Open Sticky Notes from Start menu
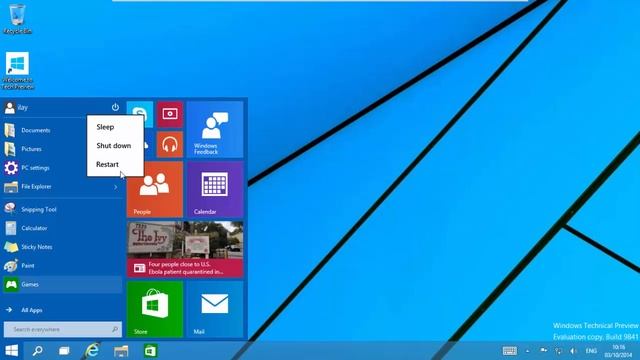 click(62, 247)
